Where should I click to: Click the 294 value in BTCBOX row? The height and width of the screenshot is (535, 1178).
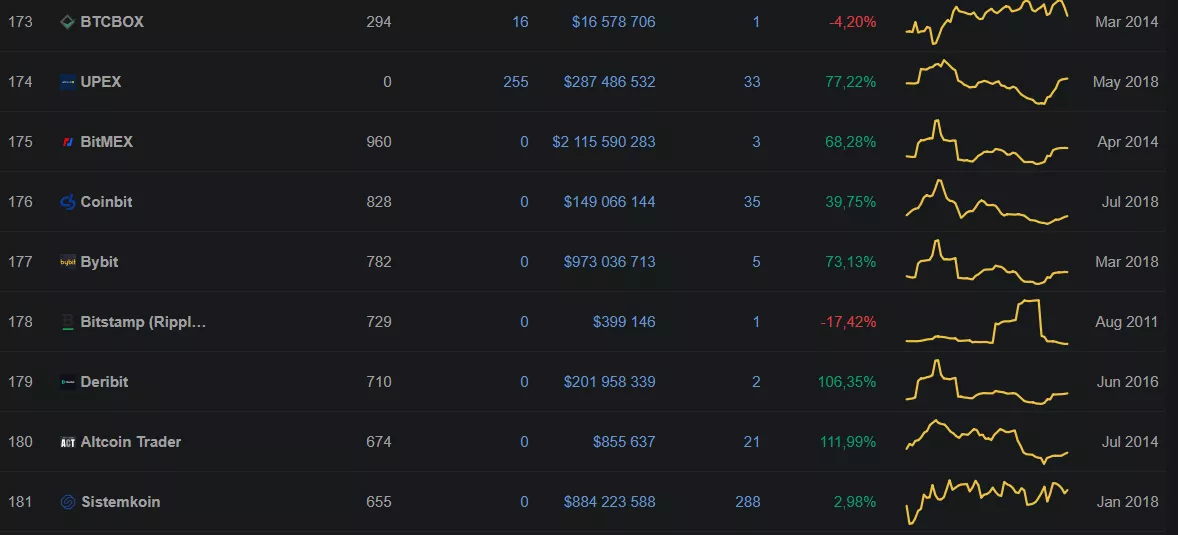(x=379, y=22)
